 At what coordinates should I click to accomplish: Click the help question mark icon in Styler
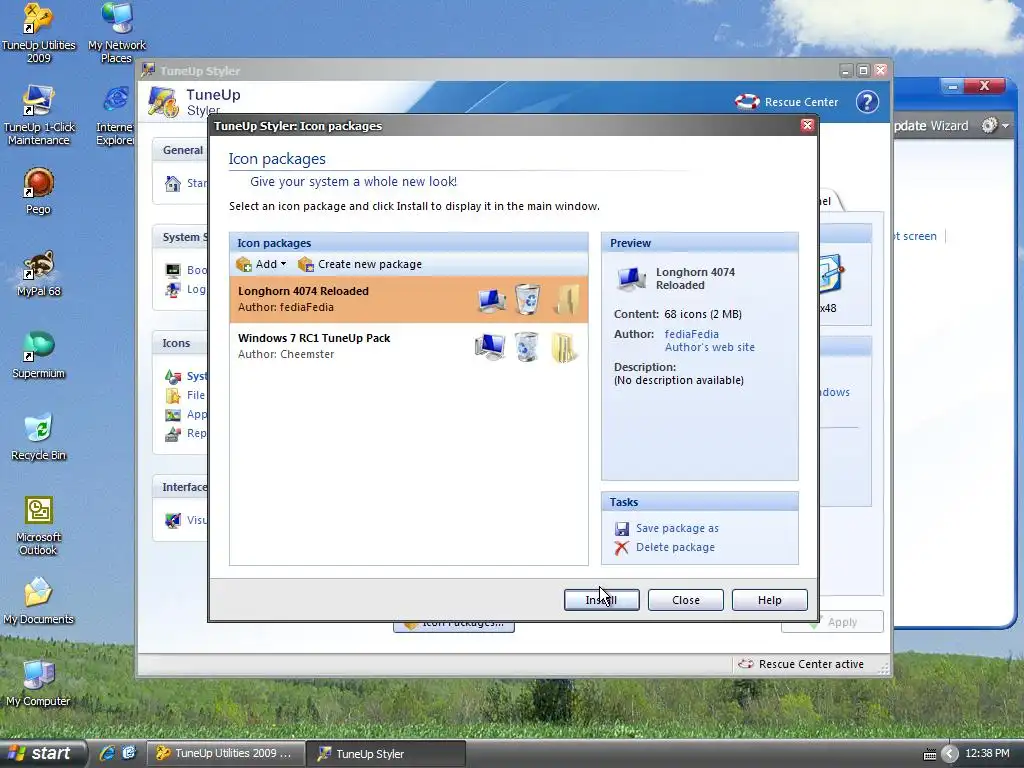[867, 102]
